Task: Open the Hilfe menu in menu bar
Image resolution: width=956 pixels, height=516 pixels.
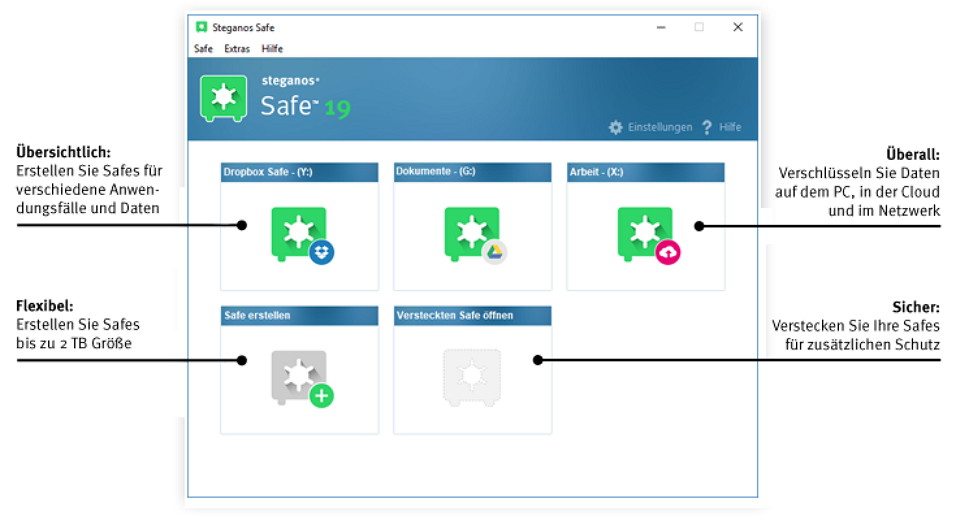Action: (x=272, y=49)
